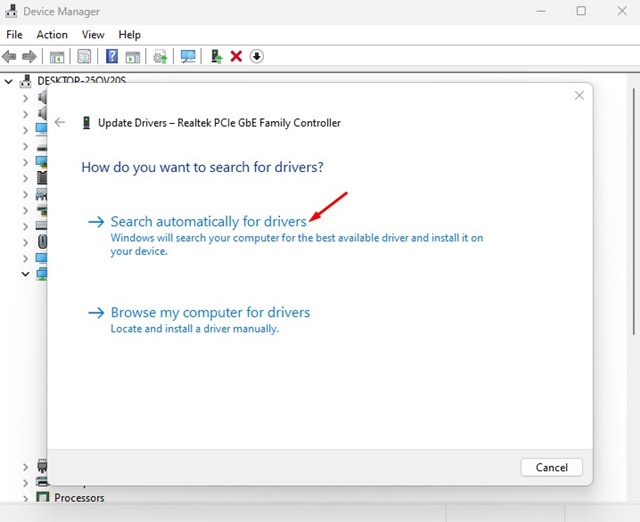Click the Disable device down-arrow circle icon
This screenshot has height=522, width=640.
pos(257,56)
